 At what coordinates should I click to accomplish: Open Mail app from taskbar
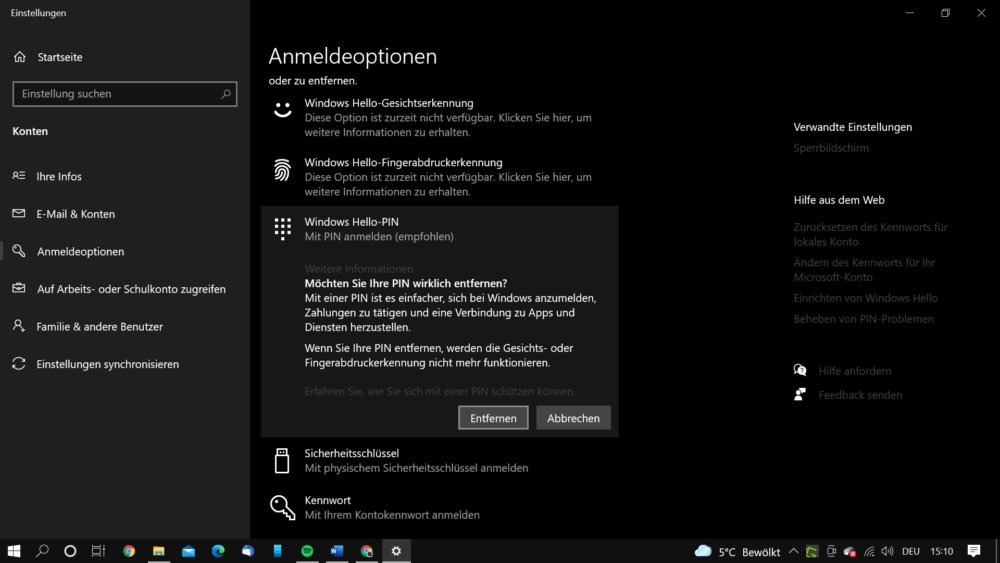(188, 551)
